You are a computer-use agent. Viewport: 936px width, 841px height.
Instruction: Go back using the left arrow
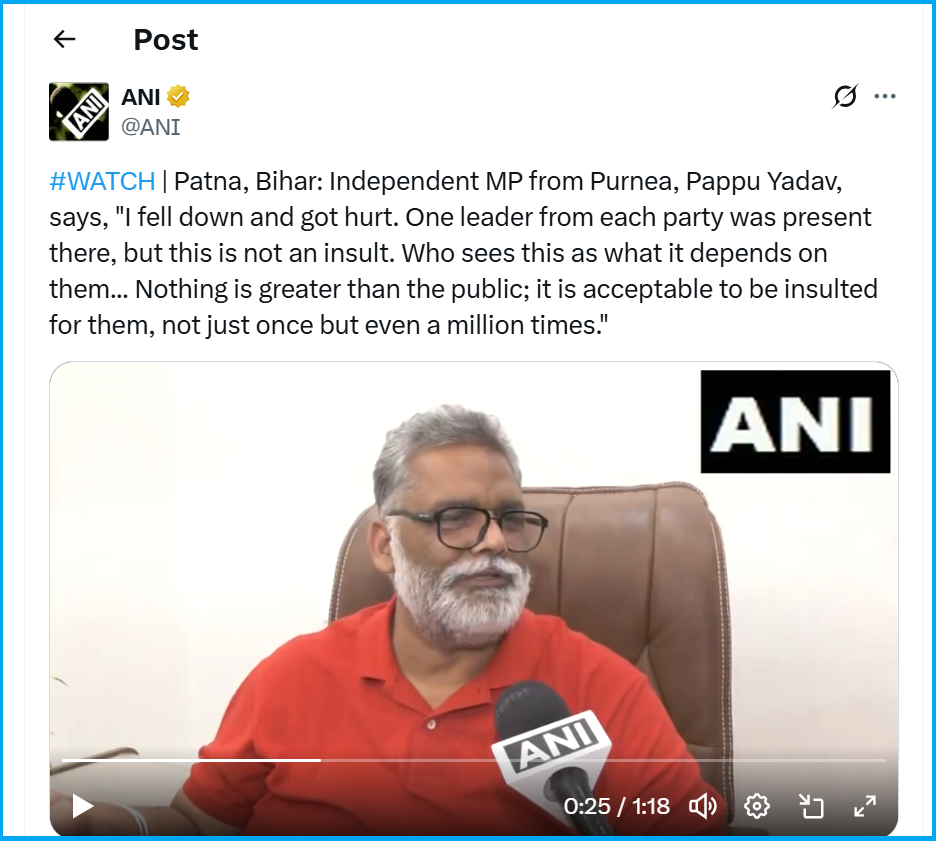tap(64, 39)
